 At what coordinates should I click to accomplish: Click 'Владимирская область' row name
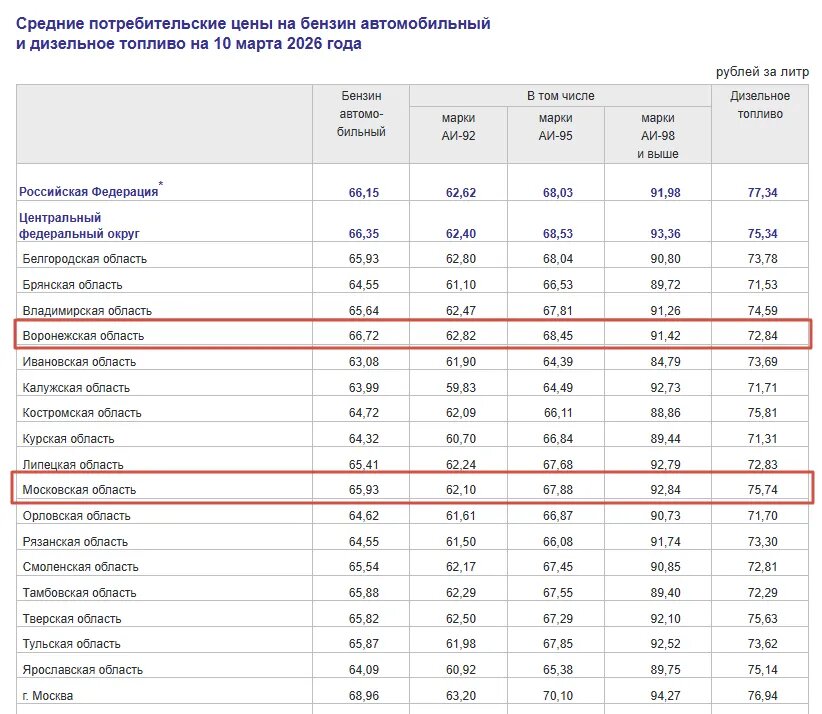pos(87,311)
